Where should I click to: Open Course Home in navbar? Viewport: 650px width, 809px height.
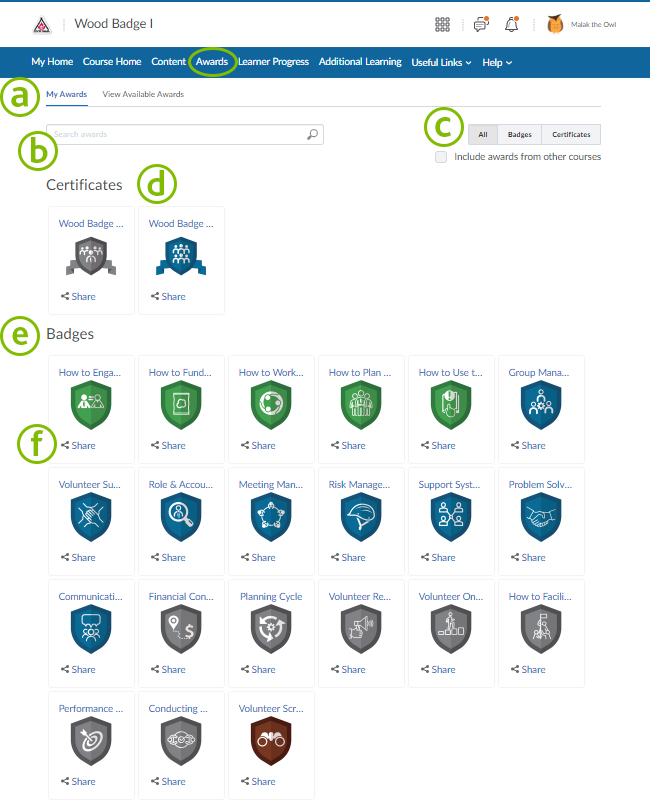click(112, 62)
